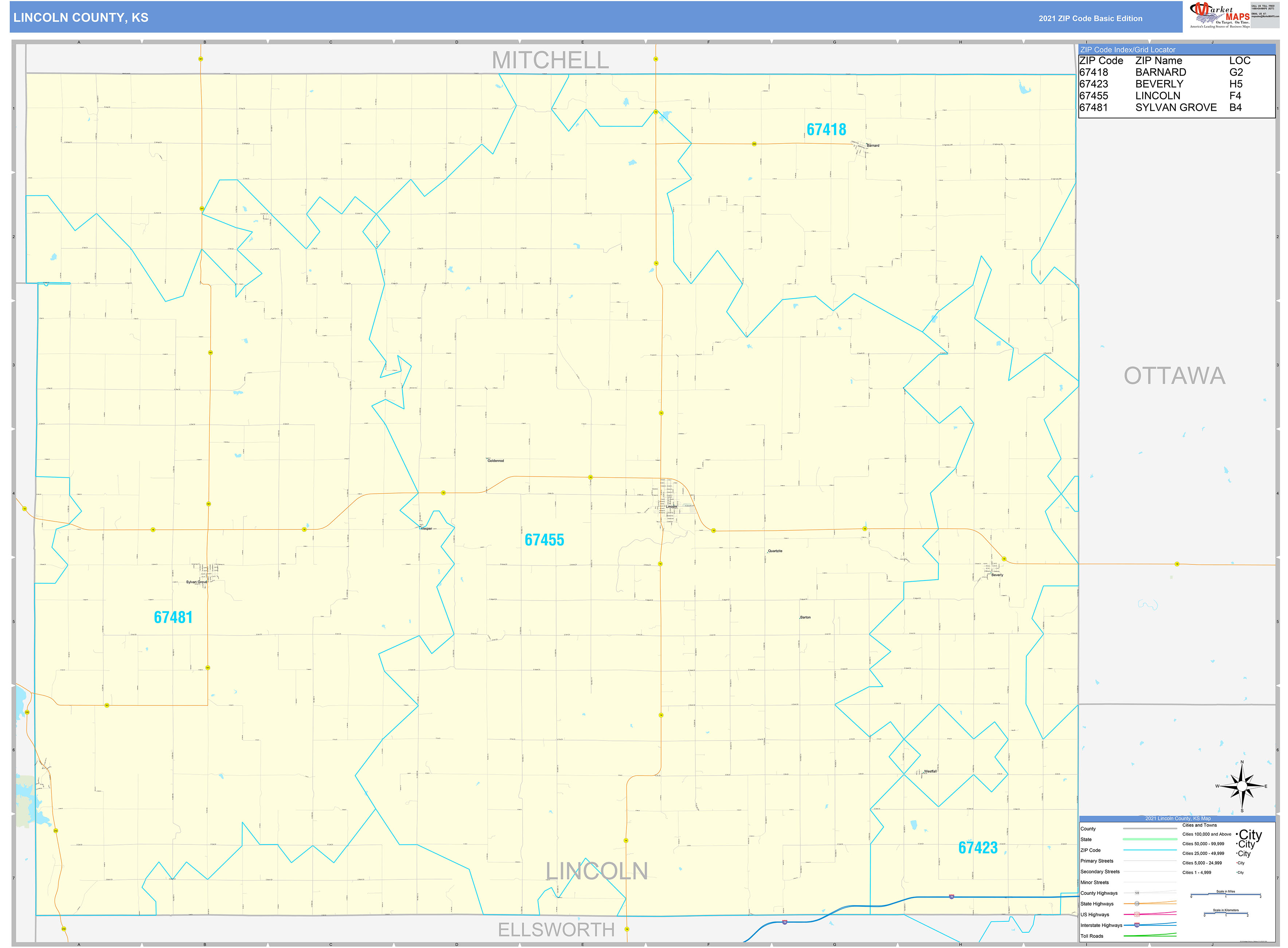
Task: Click the Scale in Miles bar
Action: click(1225, 894)
